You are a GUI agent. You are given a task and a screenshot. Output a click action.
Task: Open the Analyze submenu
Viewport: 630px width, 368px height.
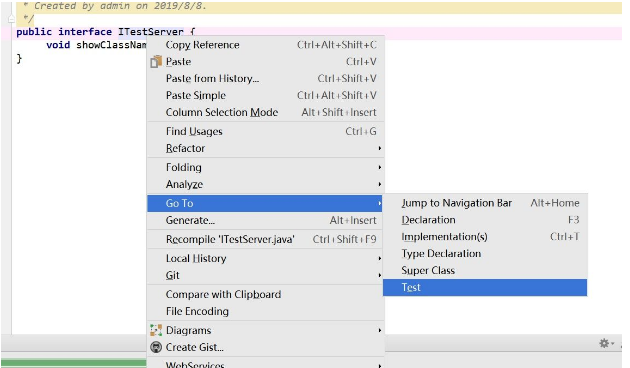[x=266, y=184]
